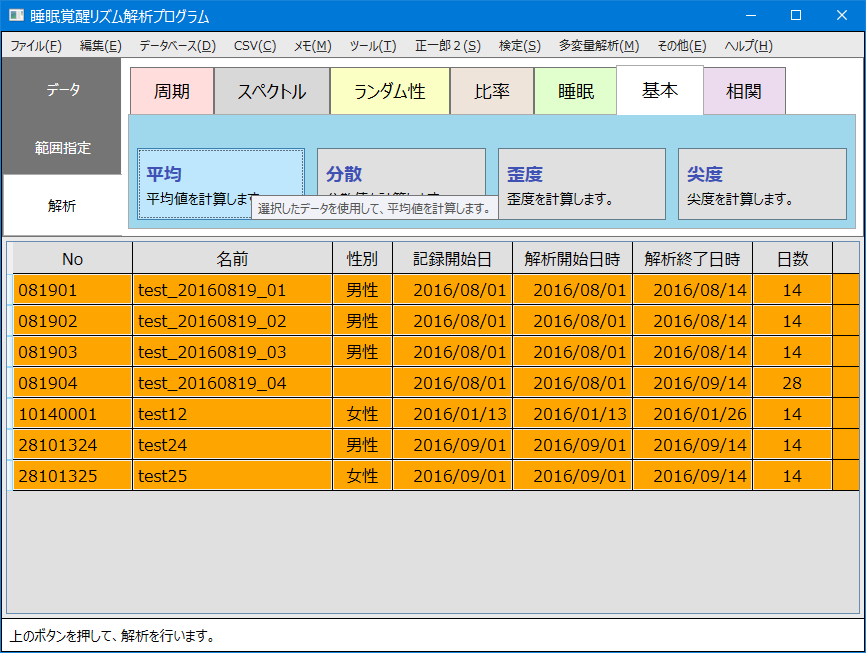
Task: Click the name test_20160819_02
Action: point(233,321)
